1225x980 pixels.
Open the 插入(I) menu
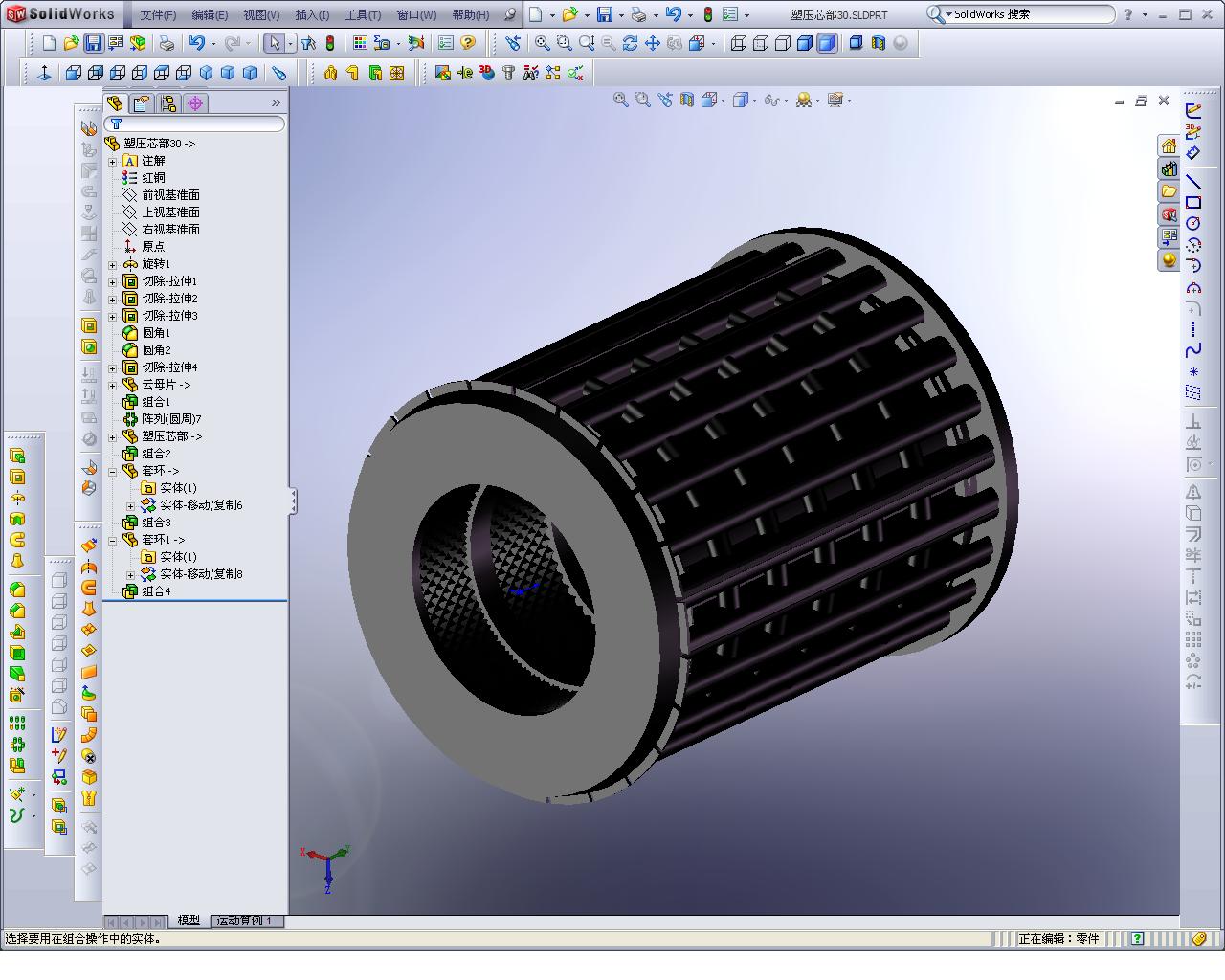(312, 14)
